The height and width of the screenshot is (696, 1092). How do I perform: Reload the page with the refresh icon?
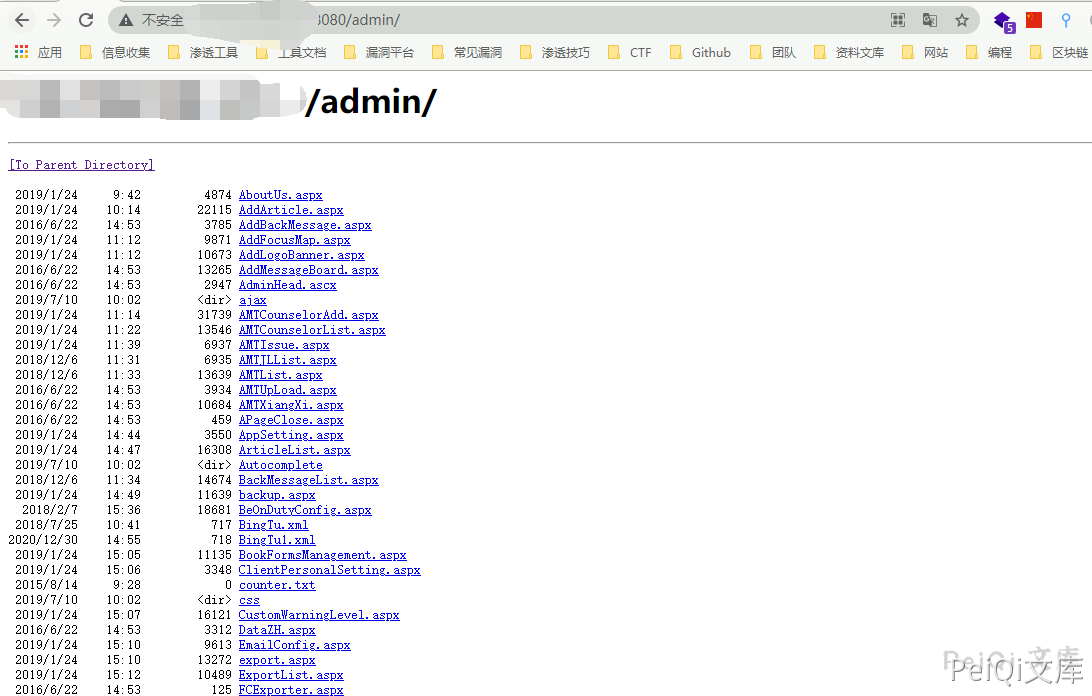(x=86, y=20)
